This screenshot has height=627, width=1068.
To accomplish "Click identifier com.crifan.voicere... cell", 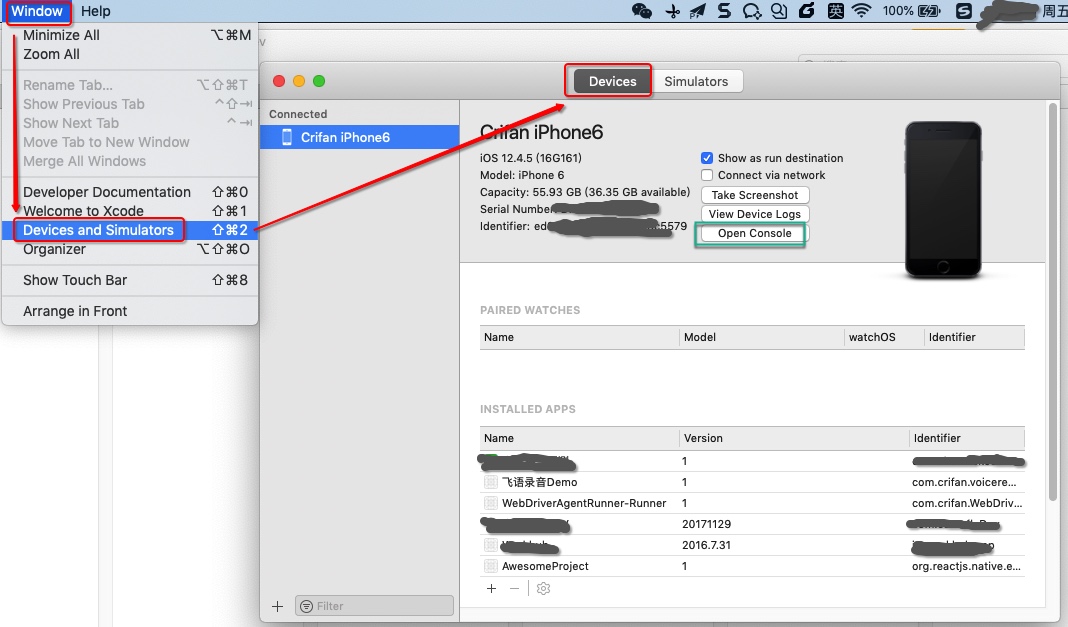I will pyautogui.click(x=964, y=482).
